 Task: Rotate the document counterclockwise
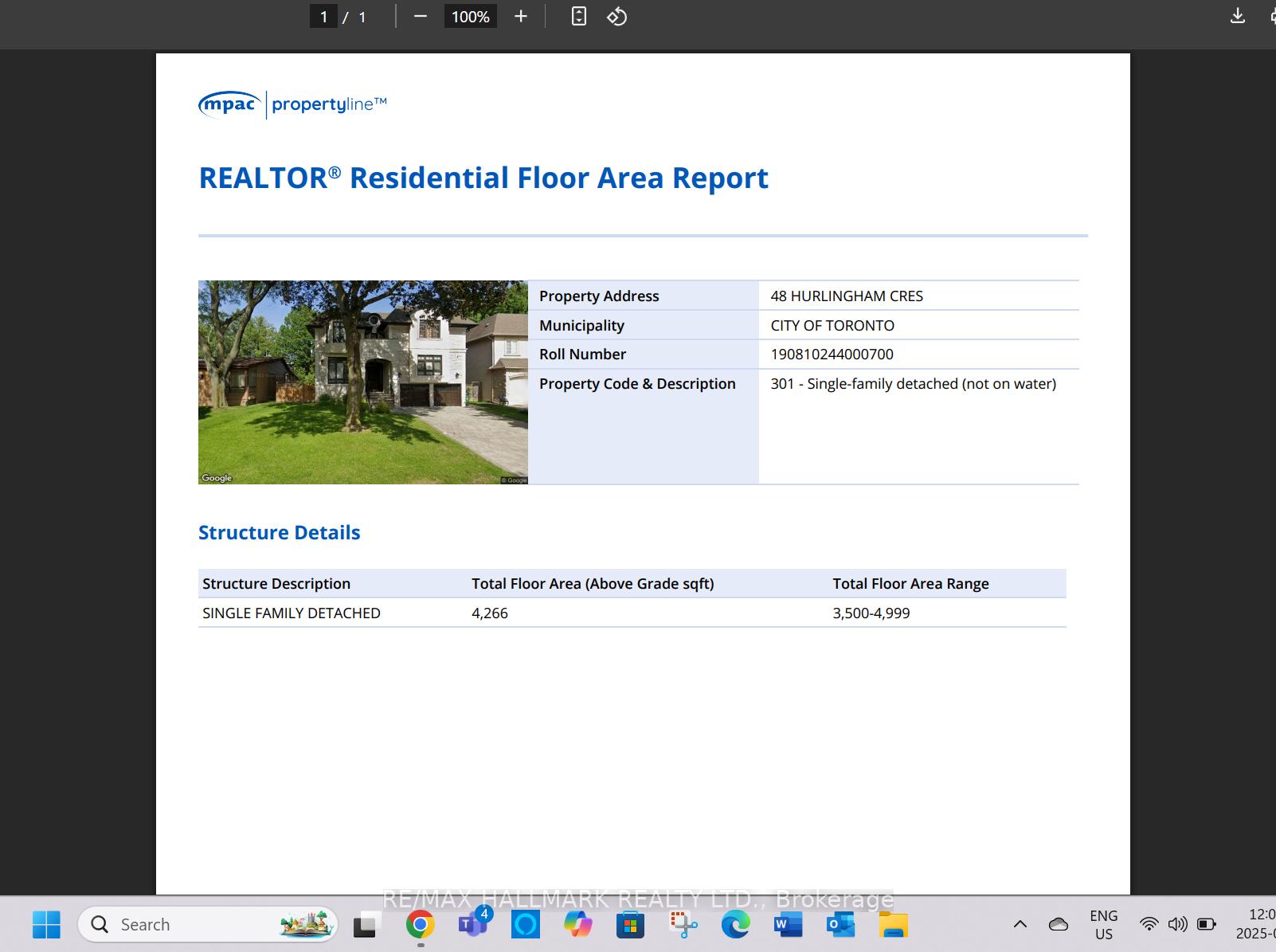(x=617, y=16)
